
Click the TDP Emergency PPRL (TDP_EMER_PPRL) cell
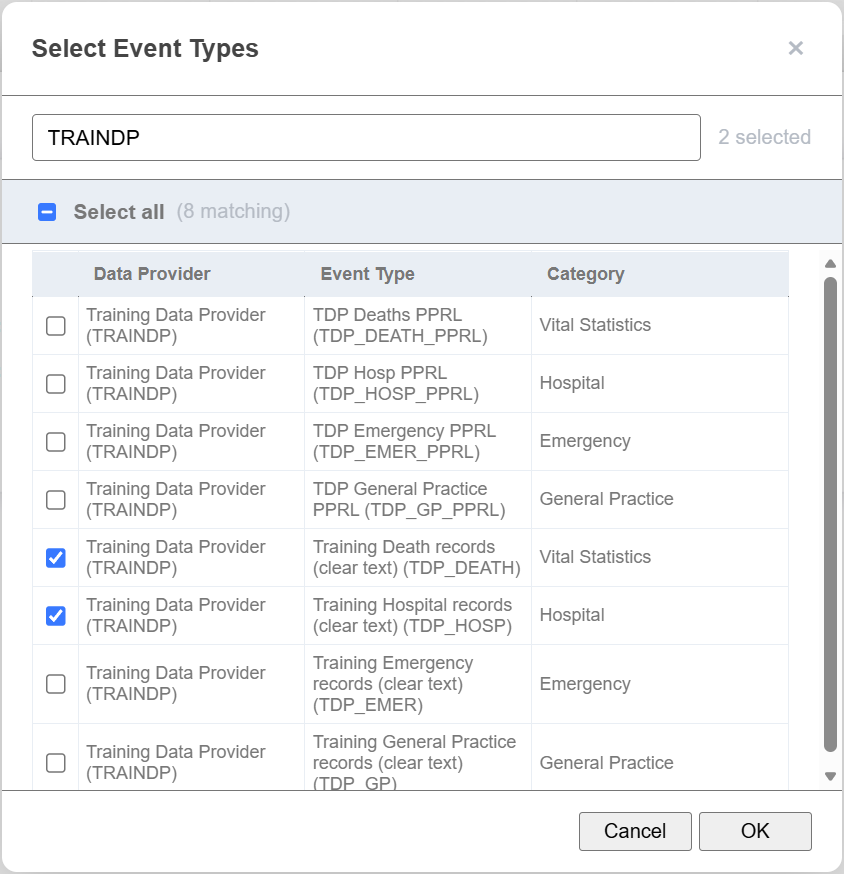coord(418,441)
